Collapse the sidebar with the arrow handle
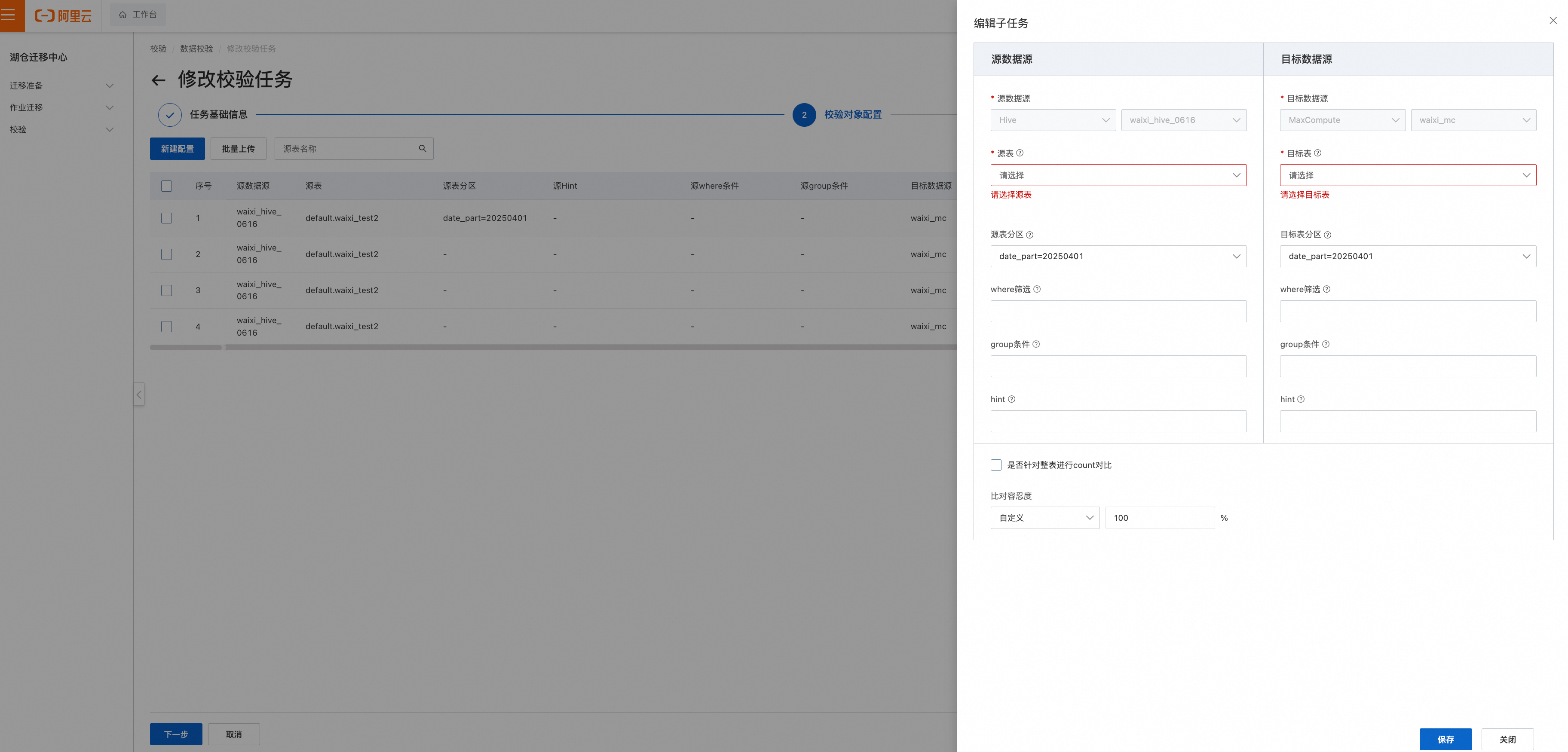1568x752 pixels. coord(139,395)
